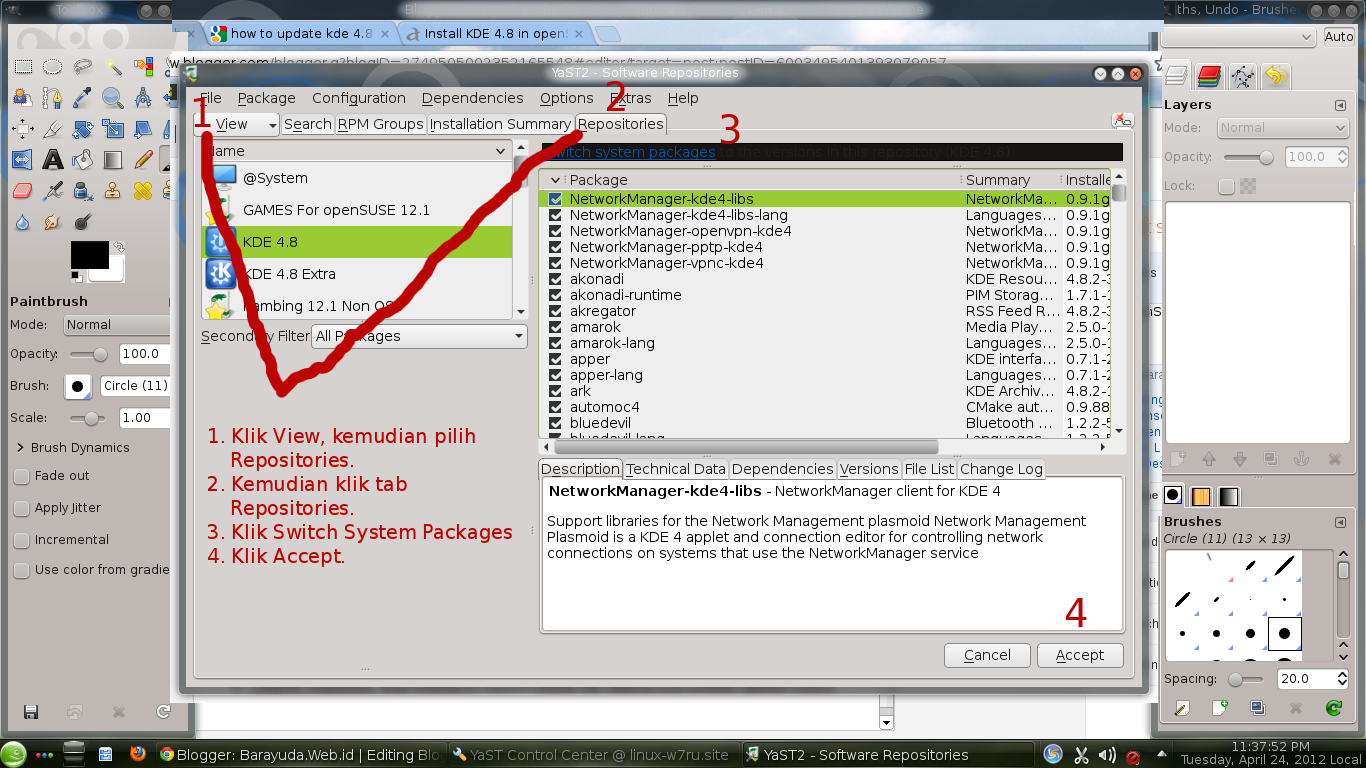The width and height of the screenshot is (1366, 768).
Task: Switch to the RPM Groups tab
Action: pos(380,124)
